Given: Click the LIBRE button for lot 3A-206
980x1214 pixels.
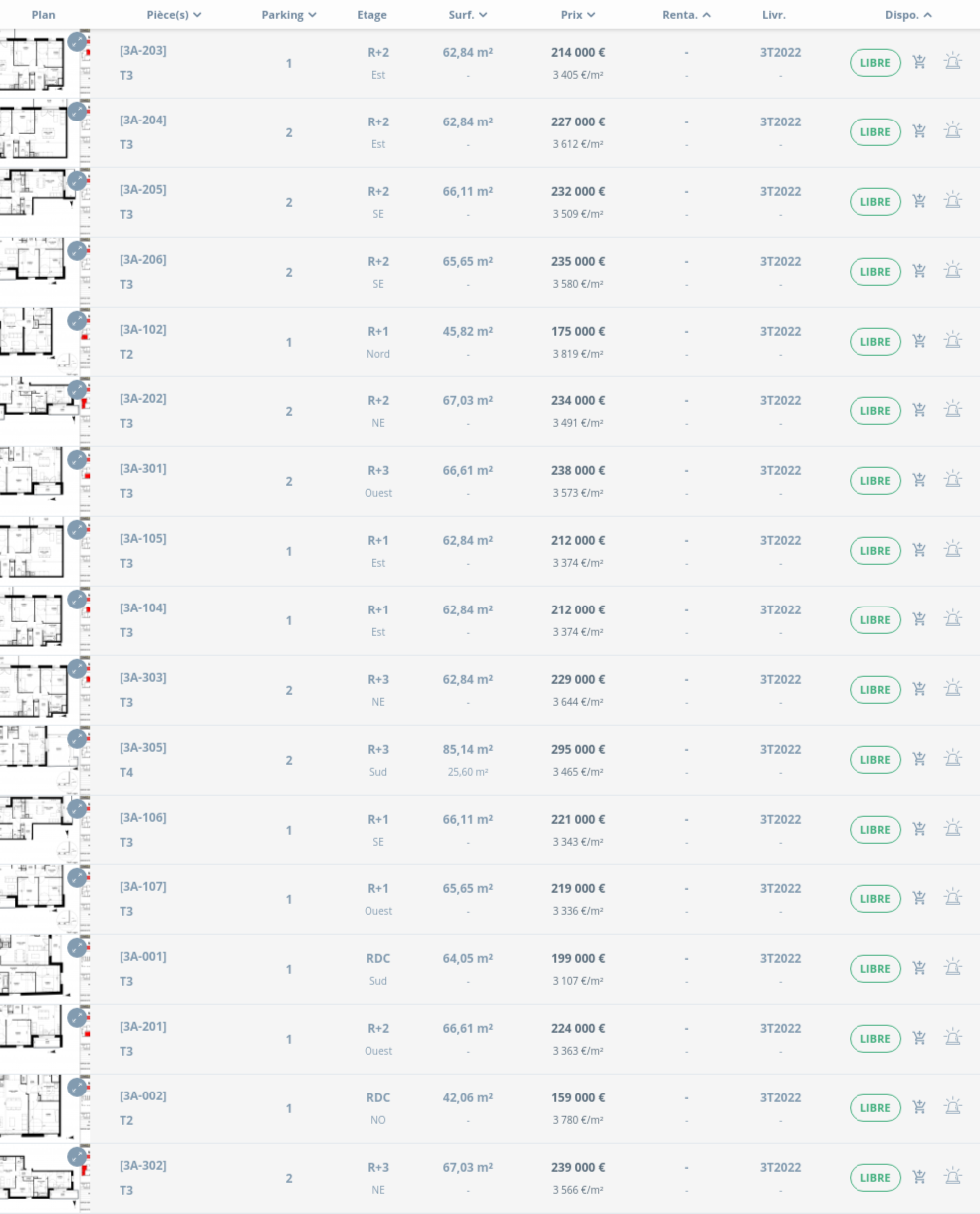Looking at the screenshot, I should pyautogui.click(x=875, y=272).
